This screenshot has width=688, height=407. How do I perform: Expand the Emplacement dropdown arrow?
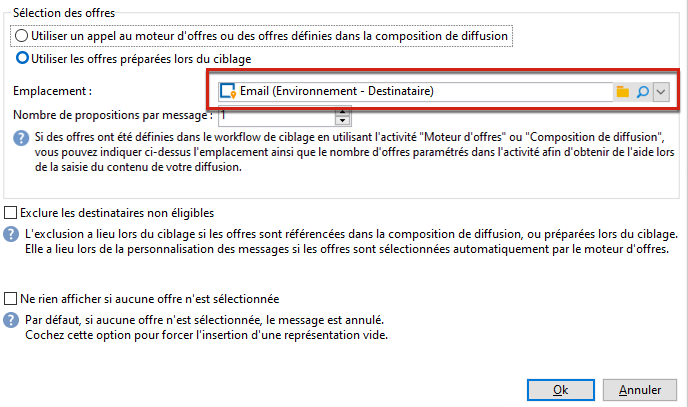coord(661,92)
